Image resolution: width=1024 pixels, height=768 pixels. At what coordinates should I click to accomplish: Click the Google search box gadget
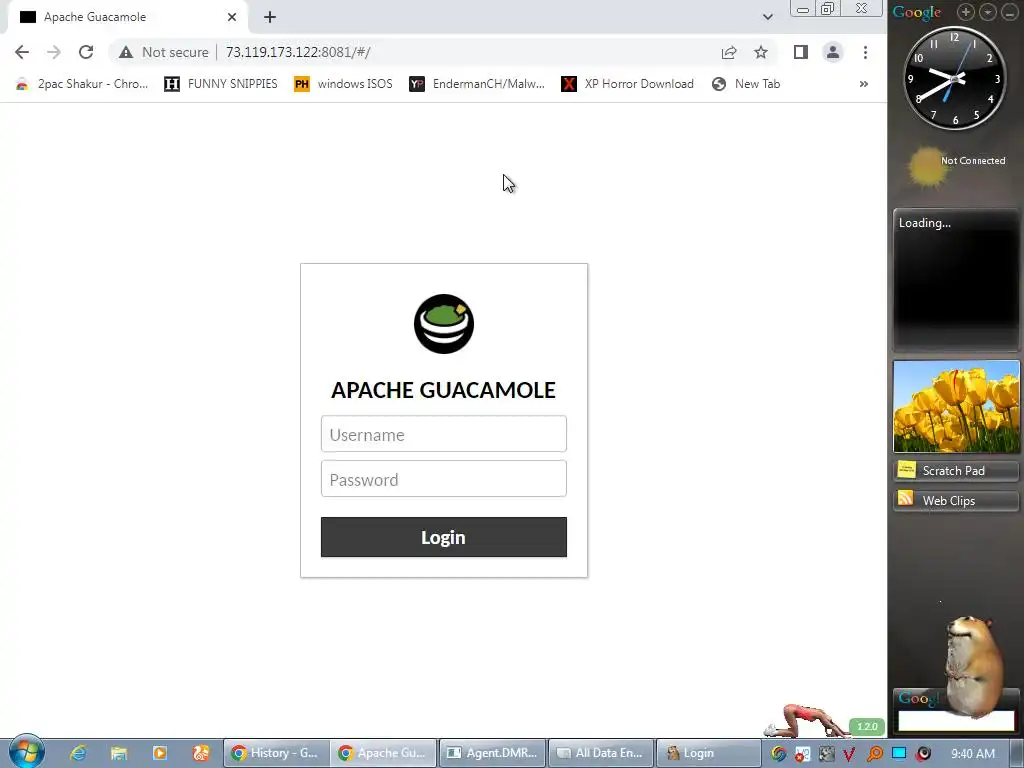(955, 721)
